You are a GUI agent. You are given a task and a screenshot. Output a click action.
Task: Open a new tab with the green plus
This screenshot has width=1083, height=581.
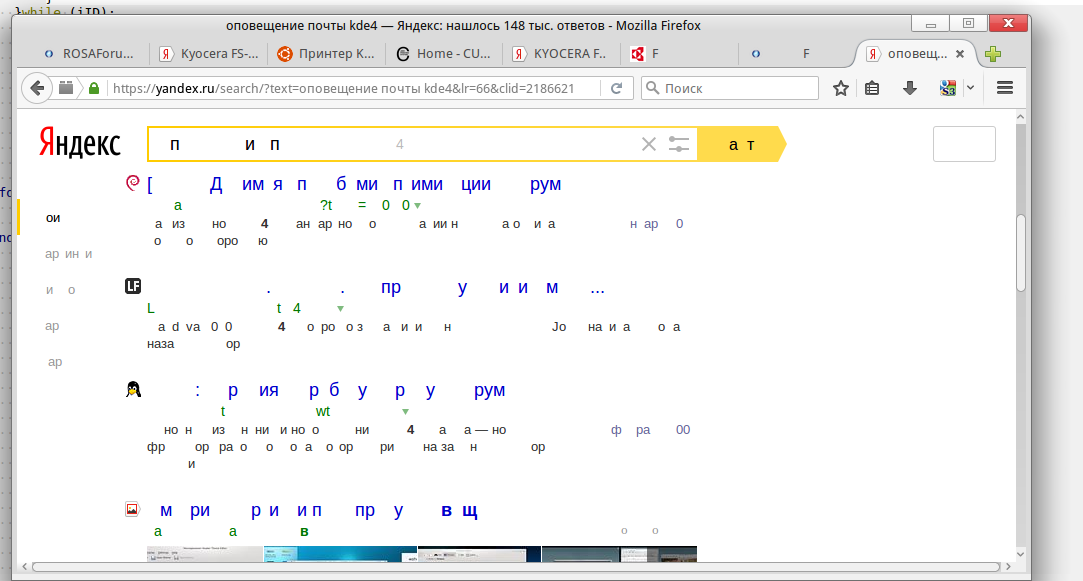(993, 54)
